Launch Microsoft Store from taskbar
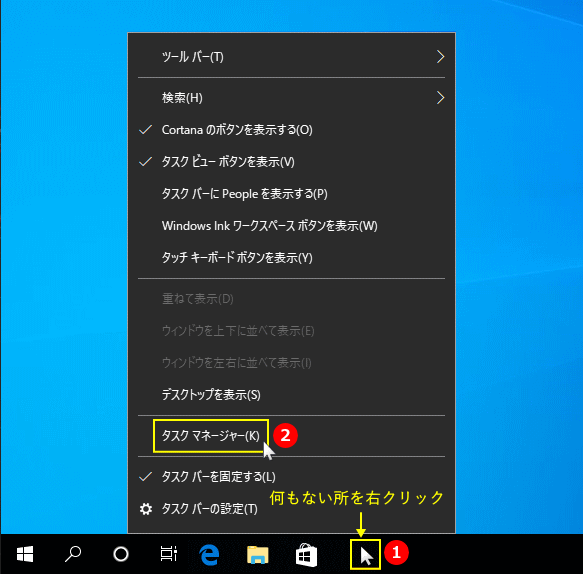583x574 pixels. coord(306,555)
